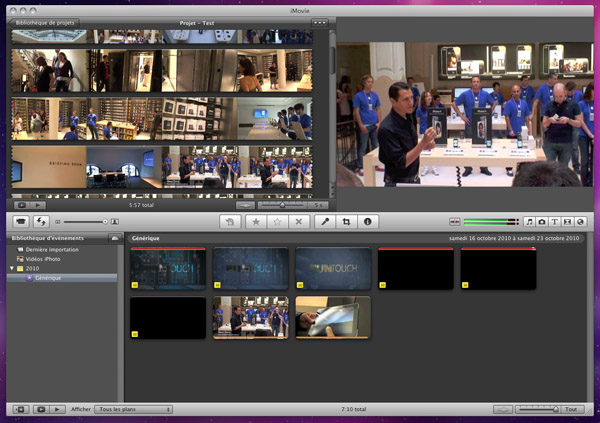Play project from the beginning
The width and height of the screenshot is (600, 423).
point(38,205)
